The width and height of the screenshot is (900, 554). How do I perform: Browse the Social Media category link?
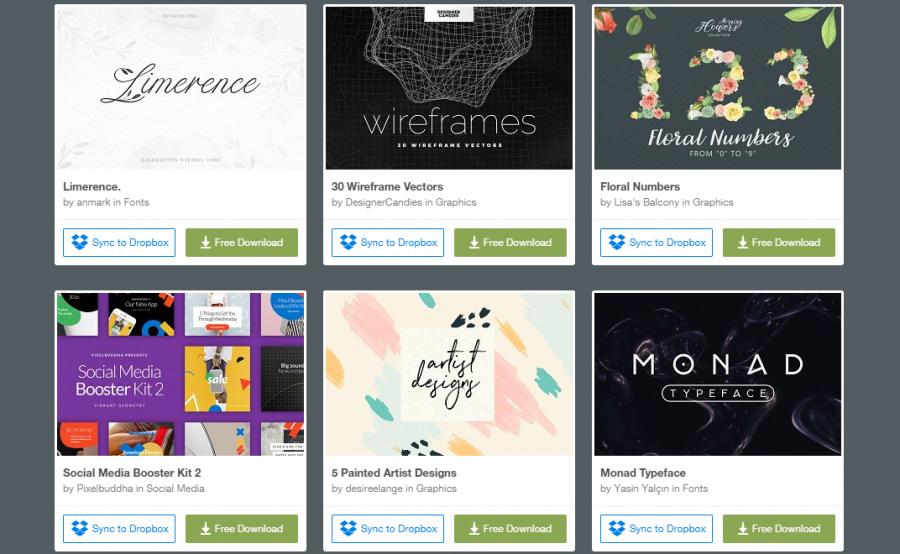[175, 489]
